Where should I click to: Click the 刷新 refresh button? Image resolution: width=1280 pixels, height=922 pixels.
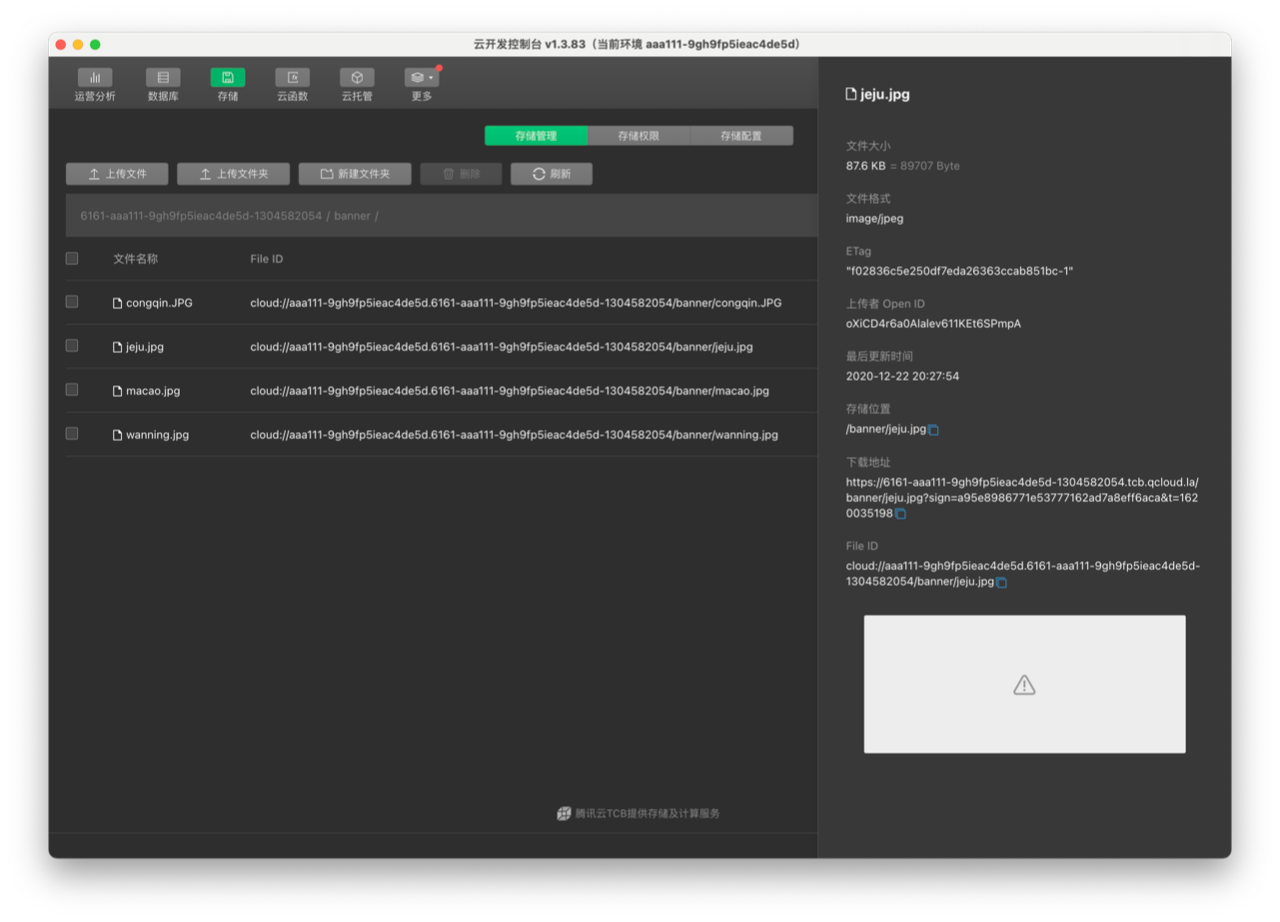[x=551, y=174]
